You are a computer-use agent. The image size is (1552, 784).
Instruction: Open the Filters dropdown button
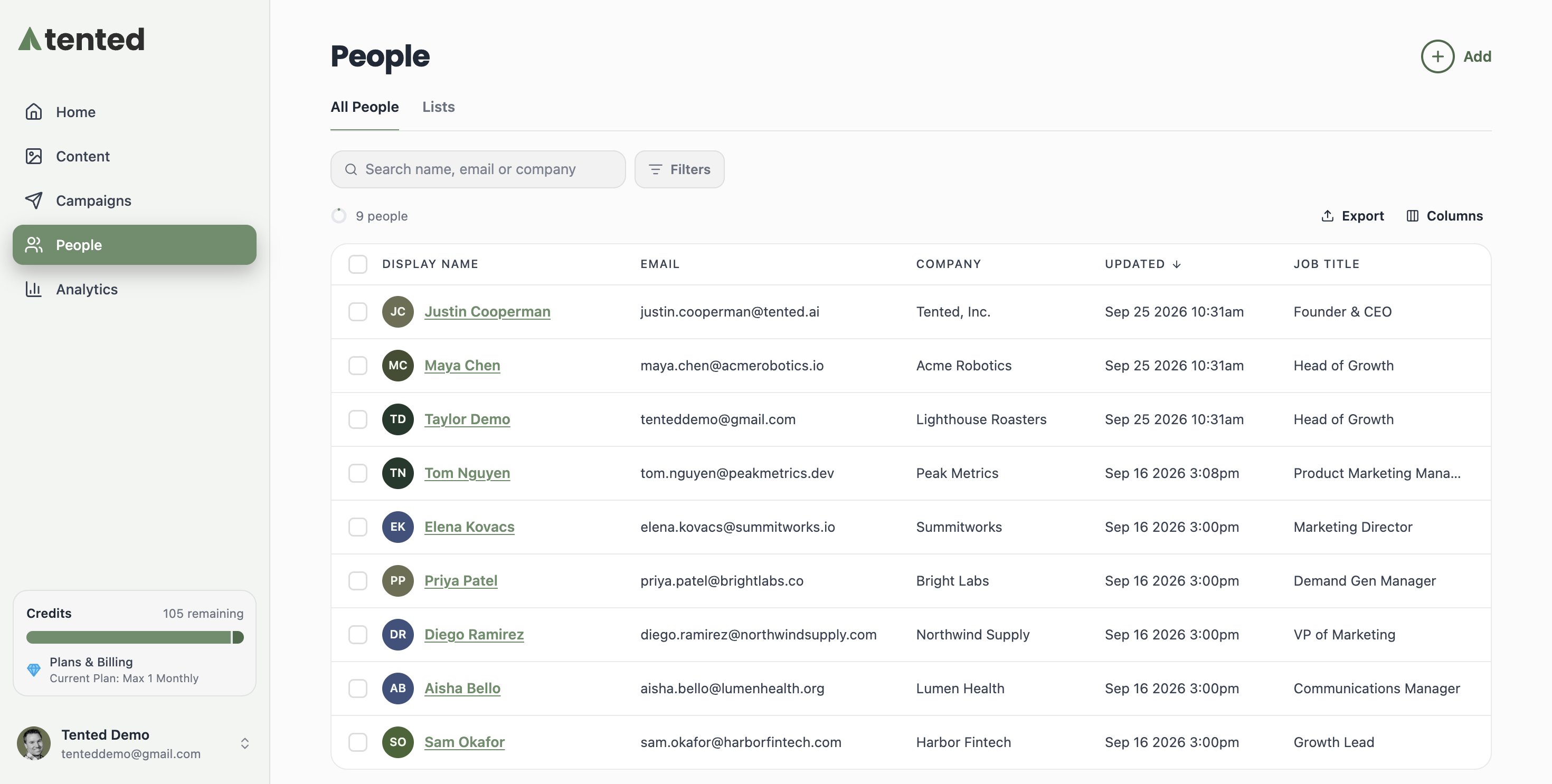click(679, 169)
